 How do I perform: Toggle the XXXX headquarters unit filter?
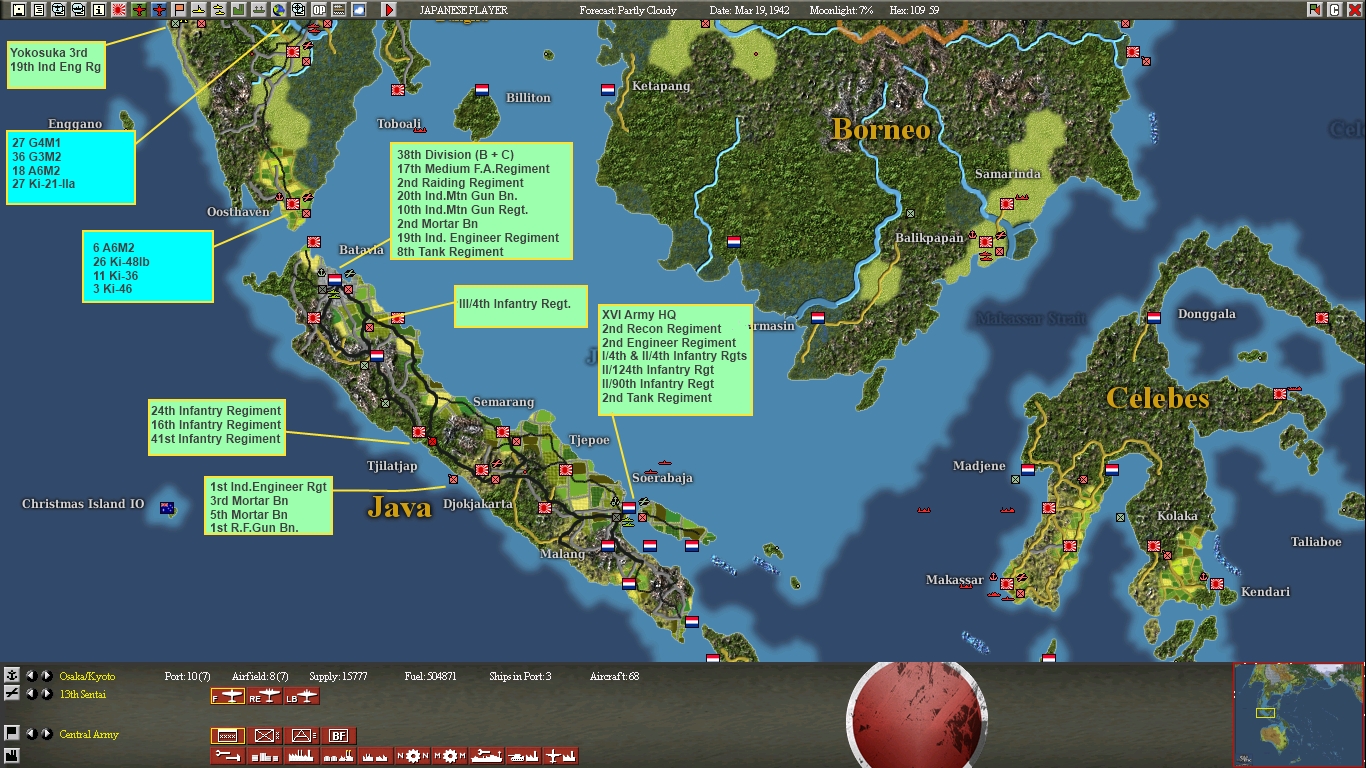point(228,736)
